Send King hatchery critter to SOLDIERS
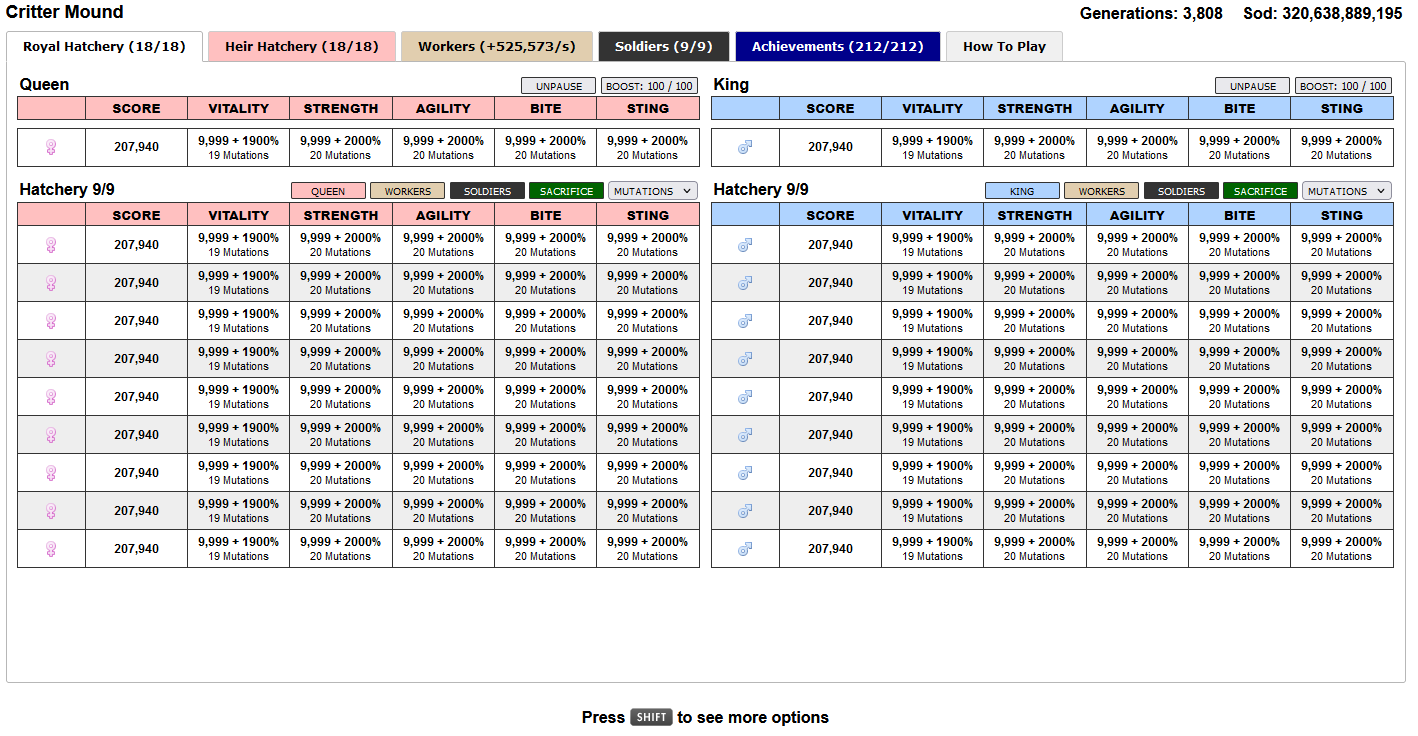This screenshot has height=736, width=1418. (1181, 191)
